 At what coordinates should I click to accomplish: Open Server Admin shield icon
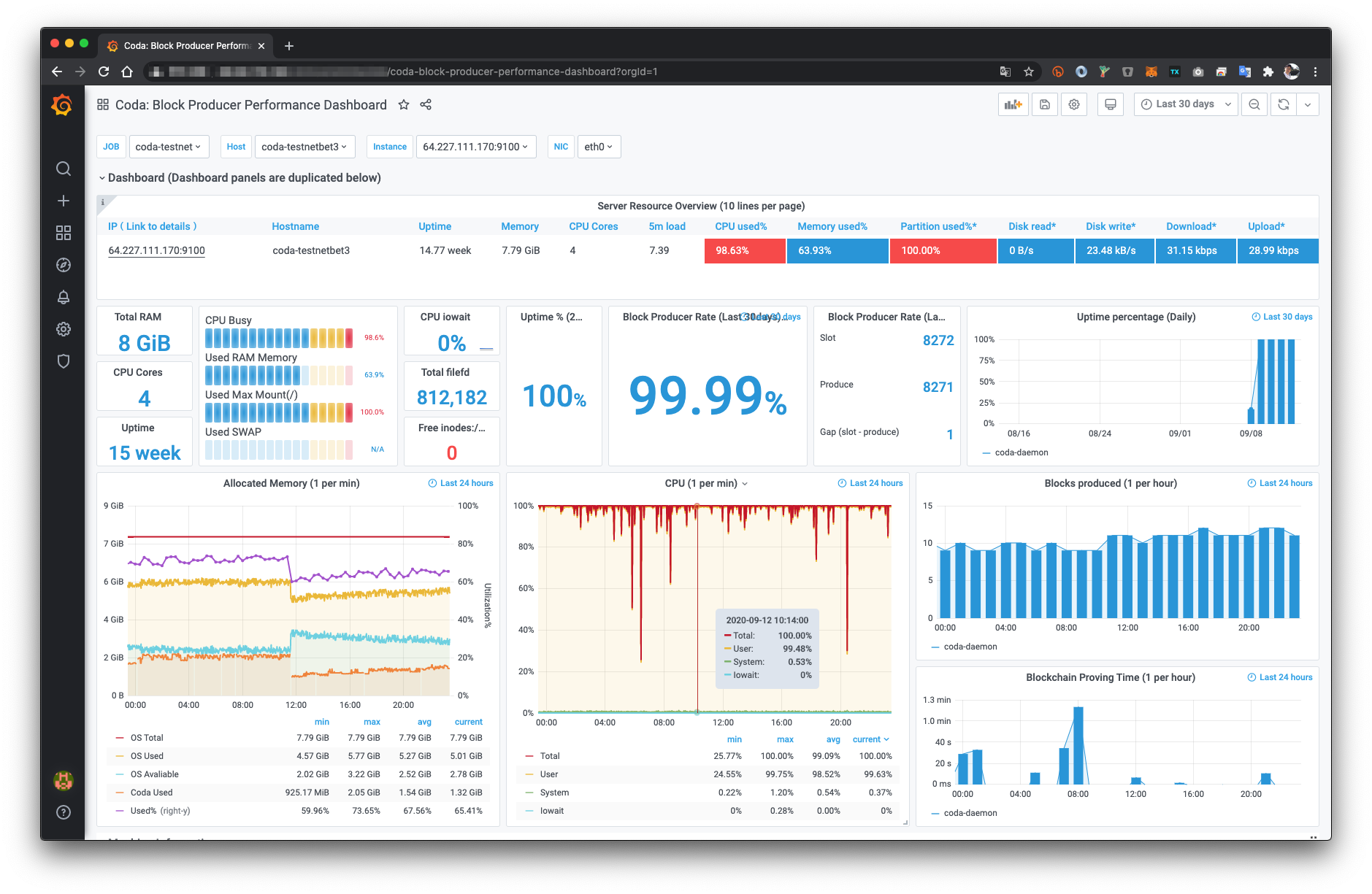[64, 361]
